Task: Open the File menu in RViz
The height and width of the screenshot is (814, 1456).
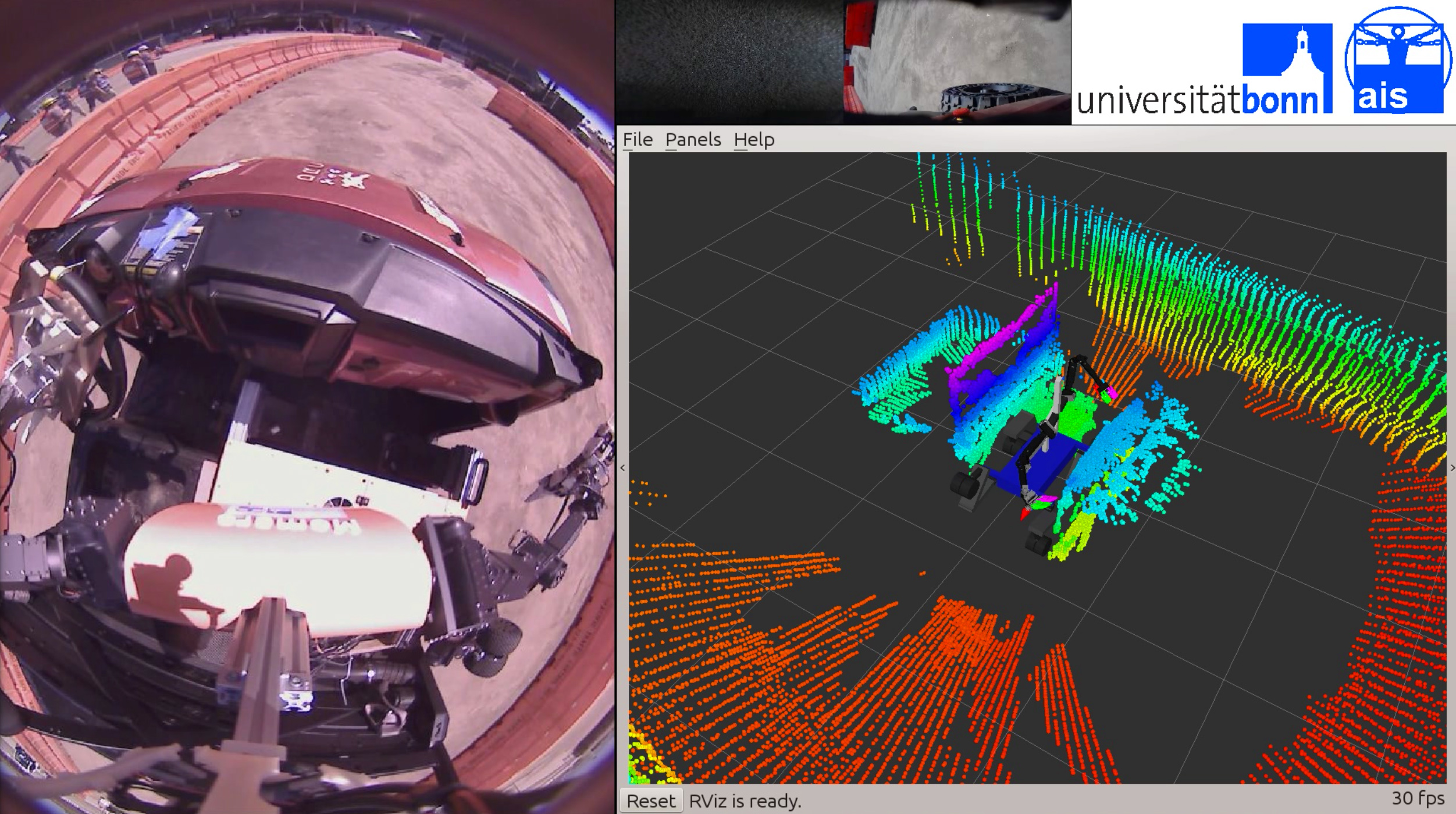Action: pos(638,140)
